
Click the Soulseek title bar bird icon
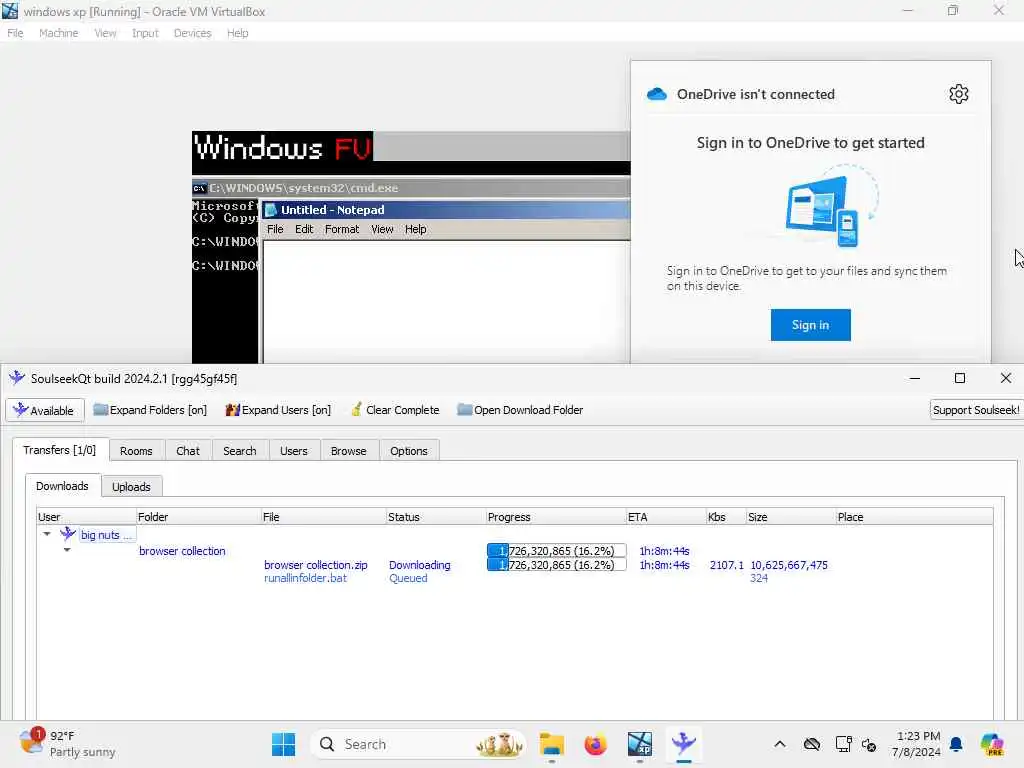17,378
